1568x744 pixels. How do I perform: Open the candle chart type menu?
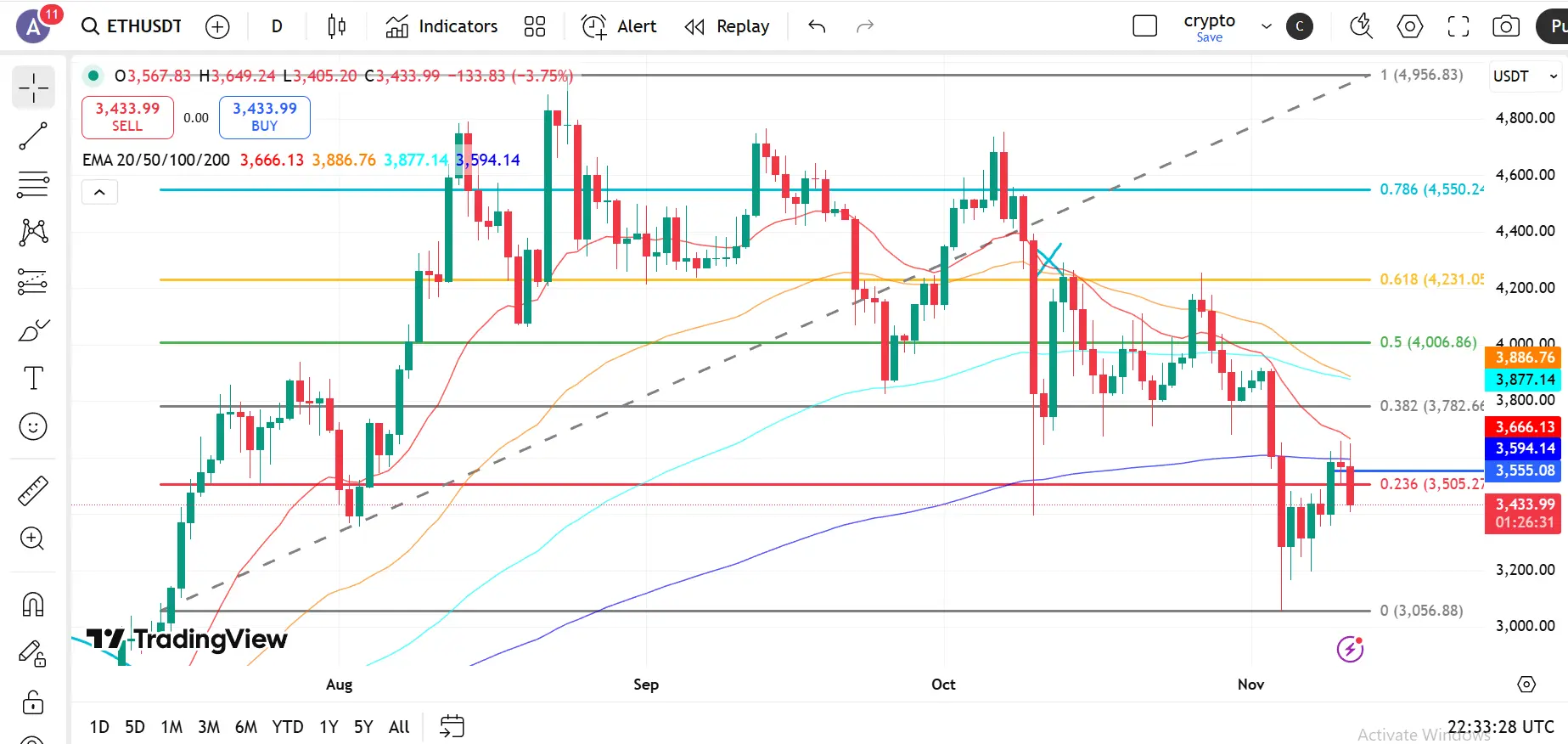click(x=336, y=27)
